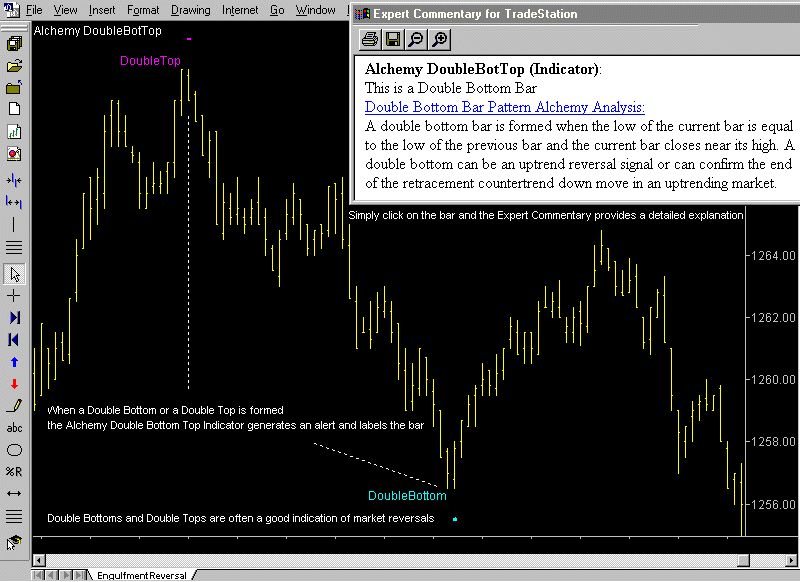Follow Double Bottom Bar Pattern Alchemy Analysis link
The width and height of the screenshot is (800, 582).
click(505, 107)
